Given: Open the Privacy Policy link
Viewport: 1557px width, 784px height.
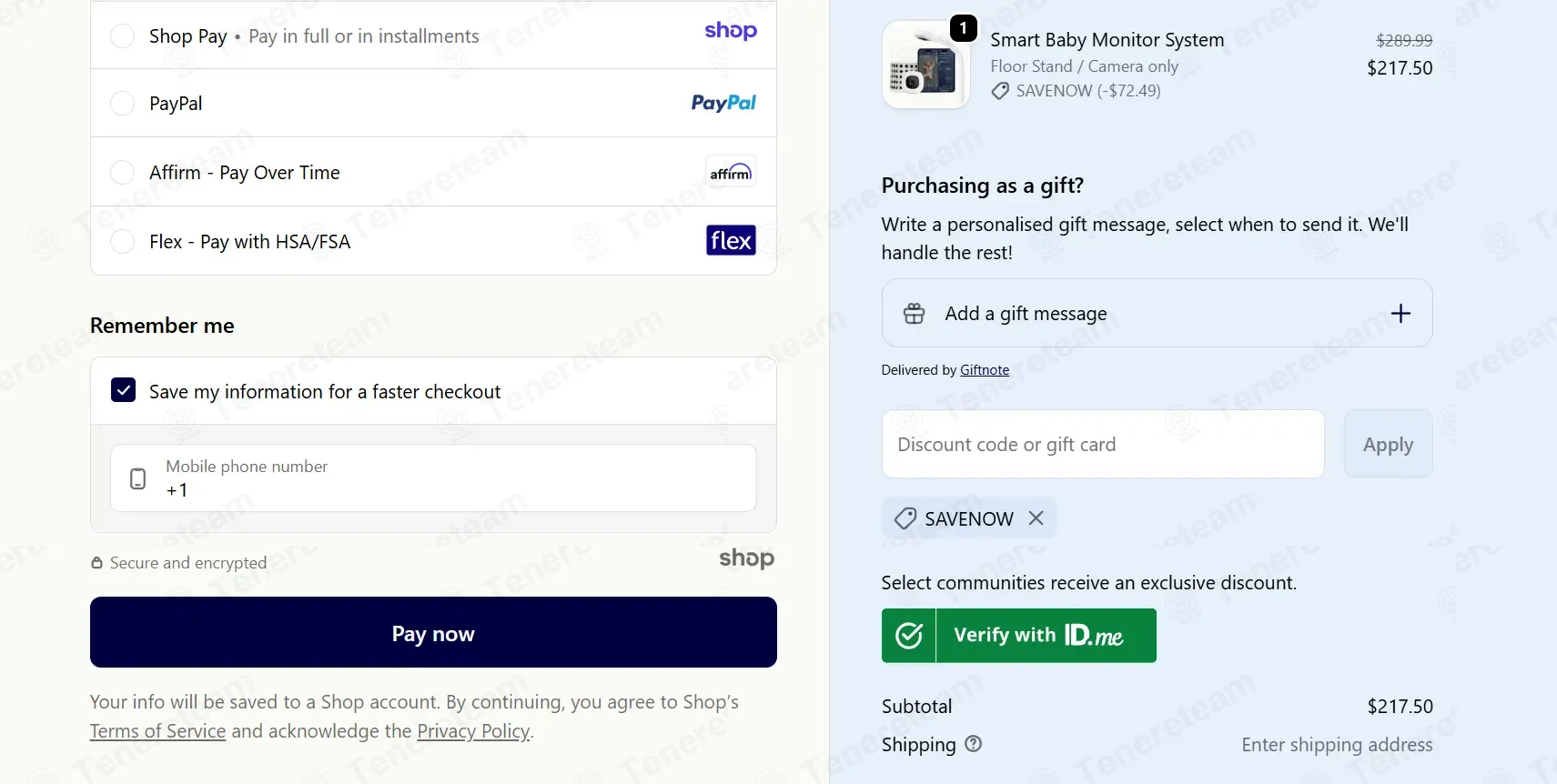Looking at the screenshot, I should coord(473,731).
